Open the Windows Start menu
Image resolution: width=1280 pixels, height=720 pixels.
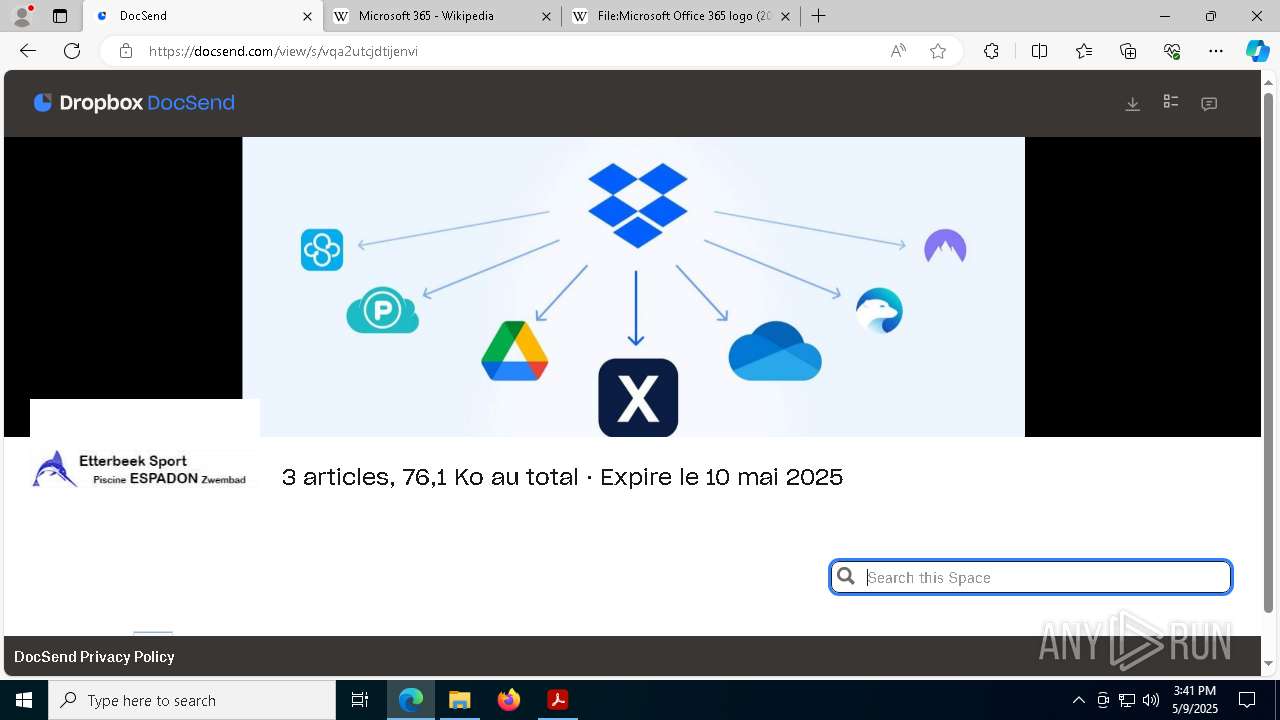[x=24, y=700]
